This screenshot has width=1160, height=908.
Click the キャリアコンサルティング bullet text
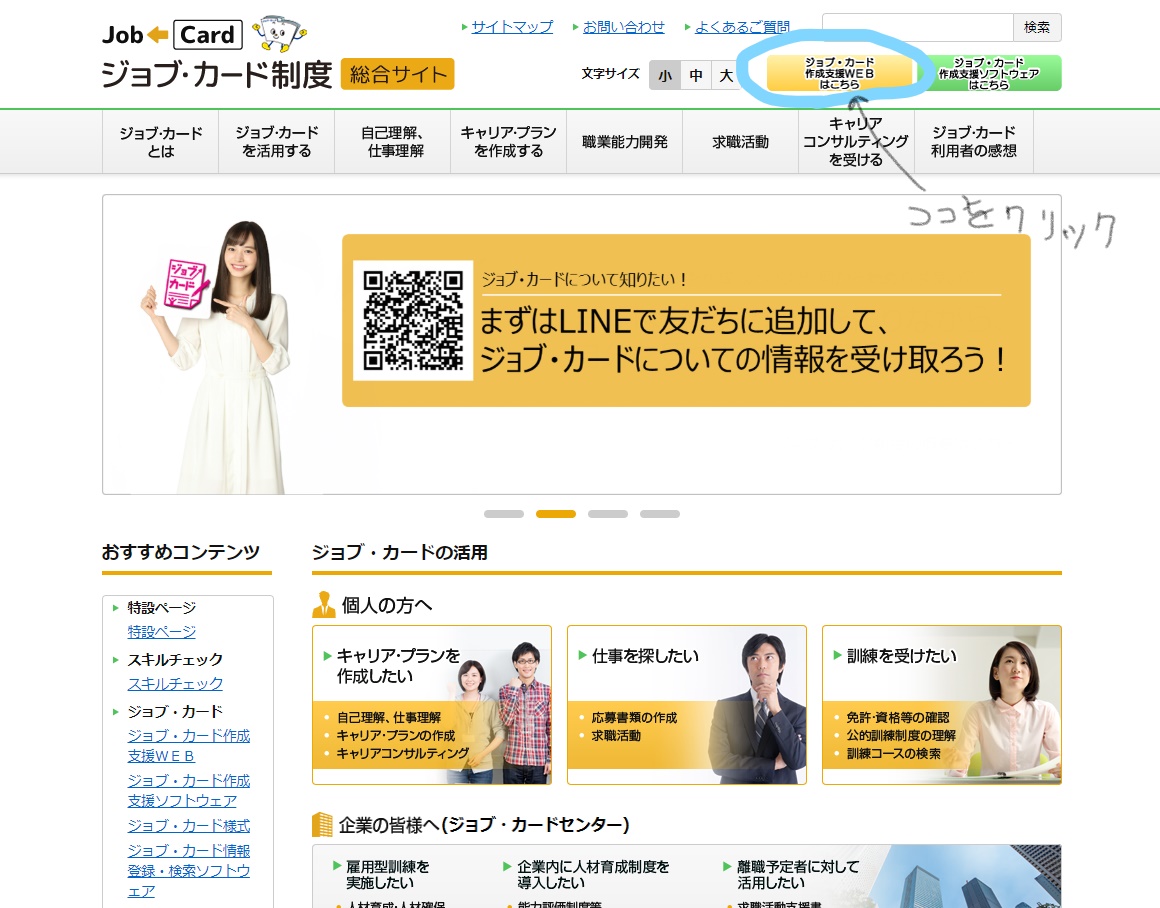[x=403, y=753]
